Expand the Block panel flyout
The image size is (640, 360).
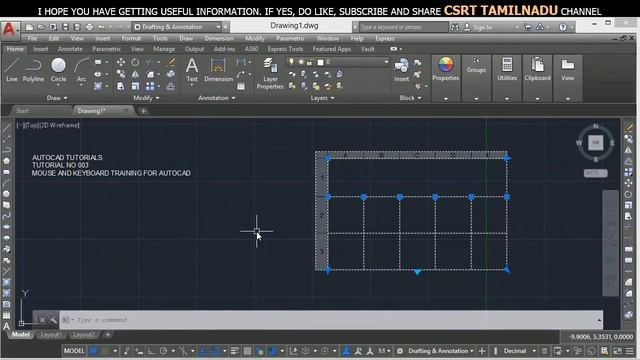pos(410,98)
